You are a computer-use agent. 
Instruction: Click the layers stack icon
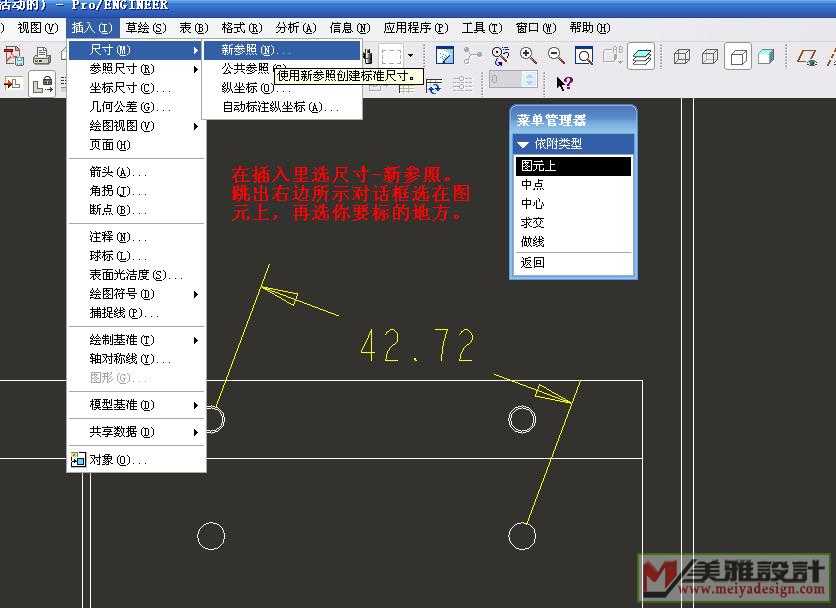[641, 57]
